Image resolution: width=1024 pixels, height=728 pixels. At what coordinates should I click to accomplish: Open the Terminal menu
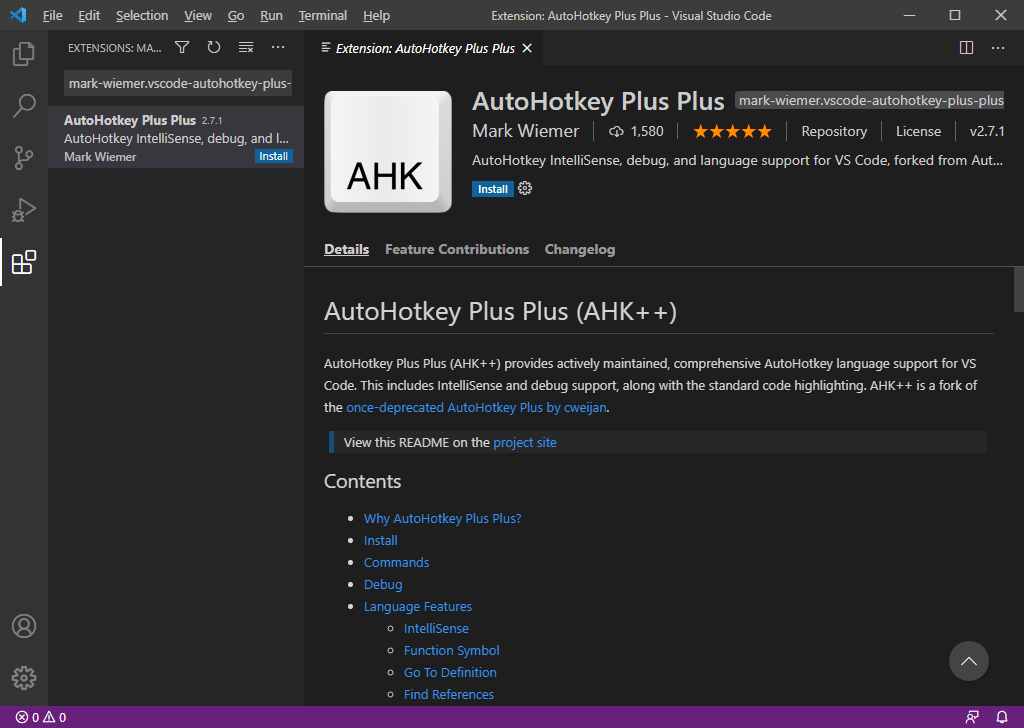pyautogui.click(x=322, y=15)
